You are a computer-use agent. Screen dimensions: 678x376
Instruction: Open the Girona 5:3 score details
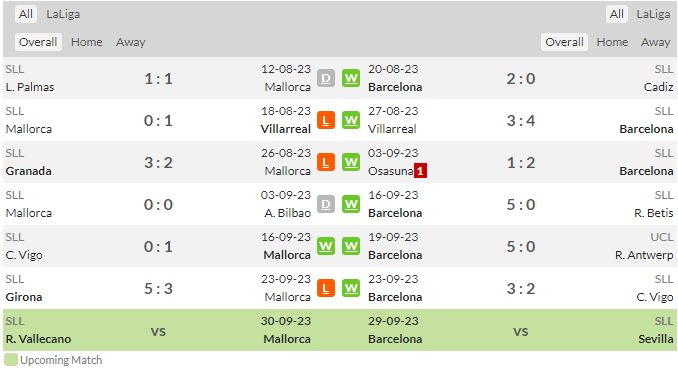point(158,288)
